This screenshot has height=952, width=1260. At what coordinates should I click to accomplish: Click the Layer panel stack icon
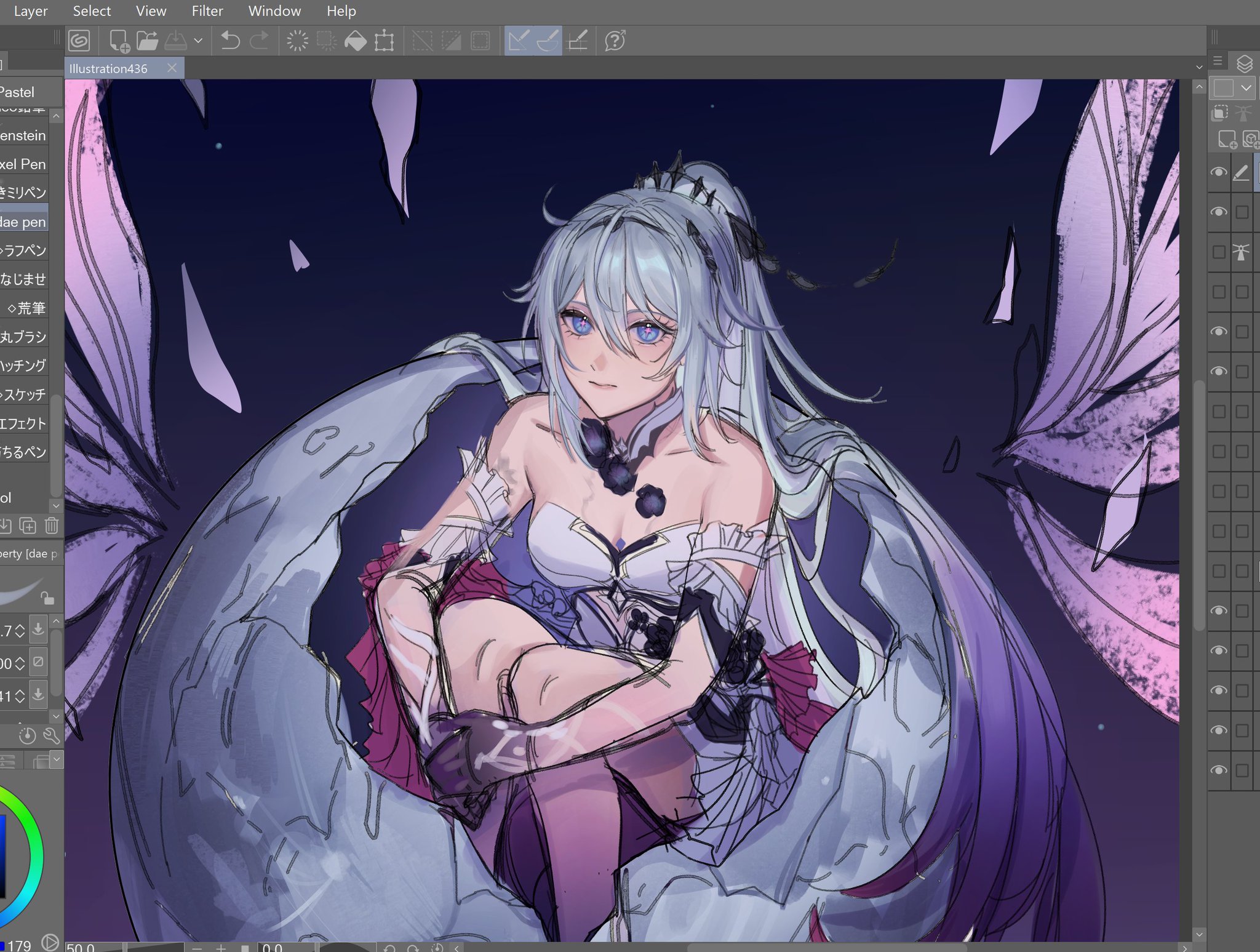[x=1244, y=63]
